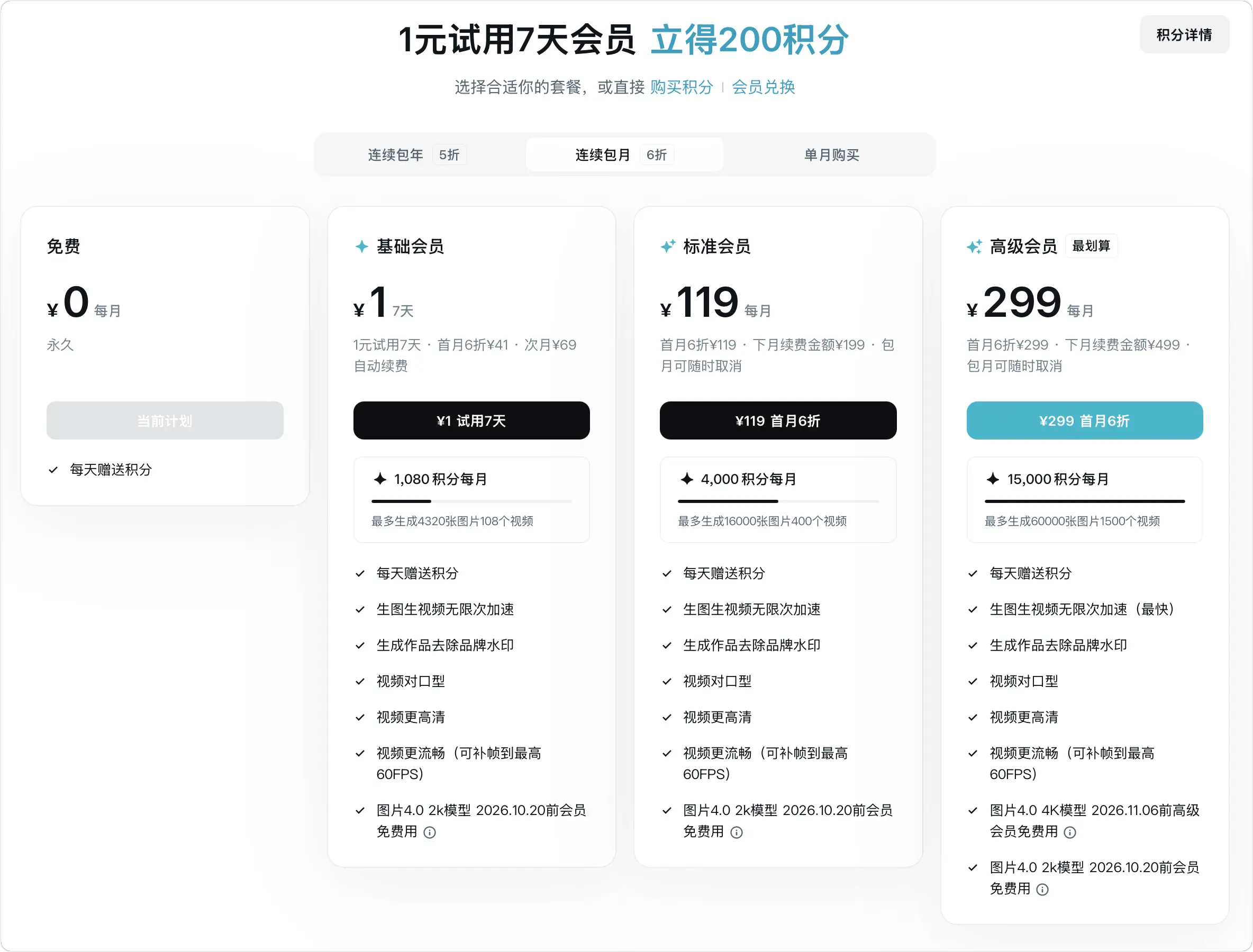This screenshot has width=1253, height=952.
Task: Open info icon for 基础会员 图片4.0 2k模型
Action: click(430, 832)
